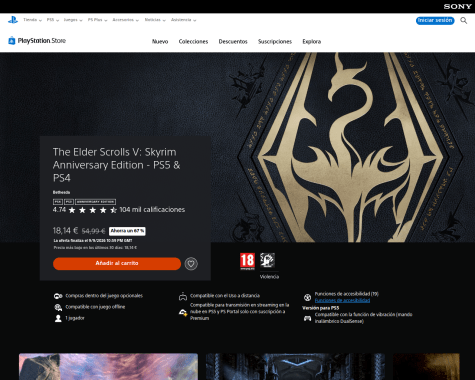Open the Colecciones store tab
Image resolution: width=475 pixels, height=380 pixels.
click(193, 42)
